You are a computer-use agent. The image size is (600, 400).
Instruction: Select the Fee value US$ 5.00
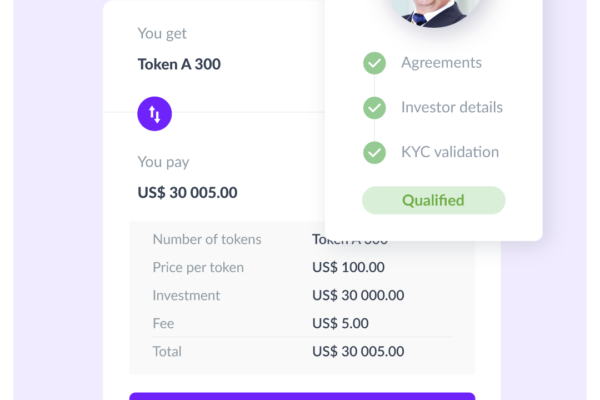point(340,323)
